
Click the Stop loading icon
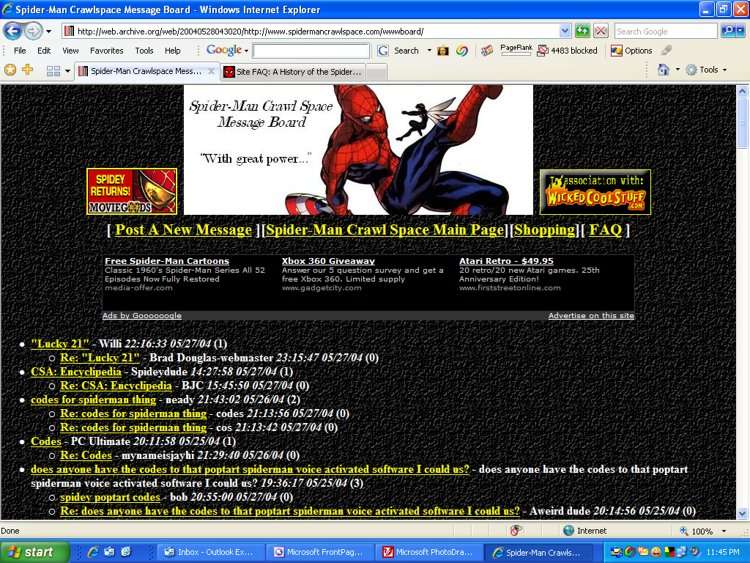point(600,31)
